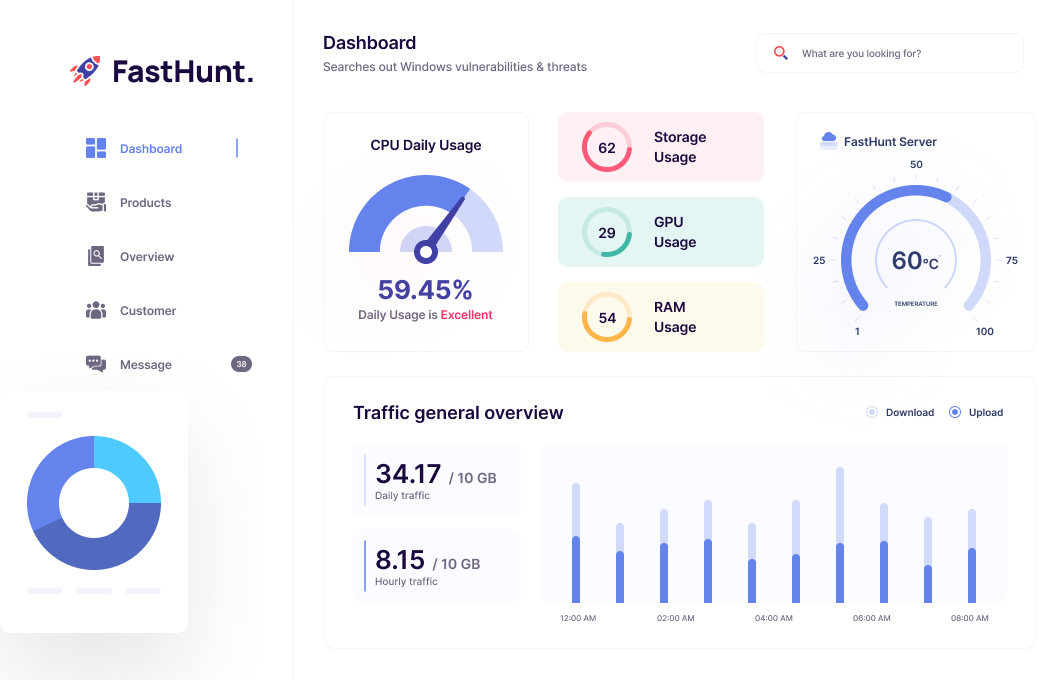
Task: Click the Traffic general overview heading
Action: tap(457, 412)
